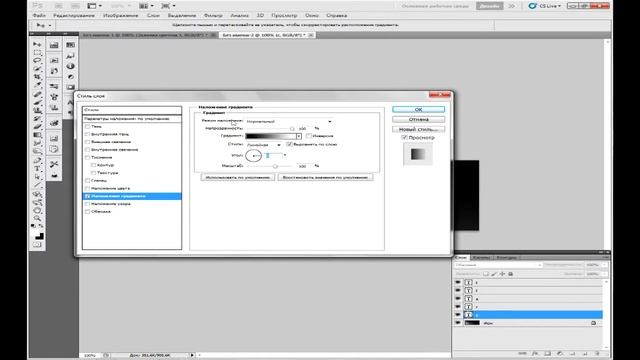Click OK in the layer style dialog
640x360 pixels.
coord(418,109)
